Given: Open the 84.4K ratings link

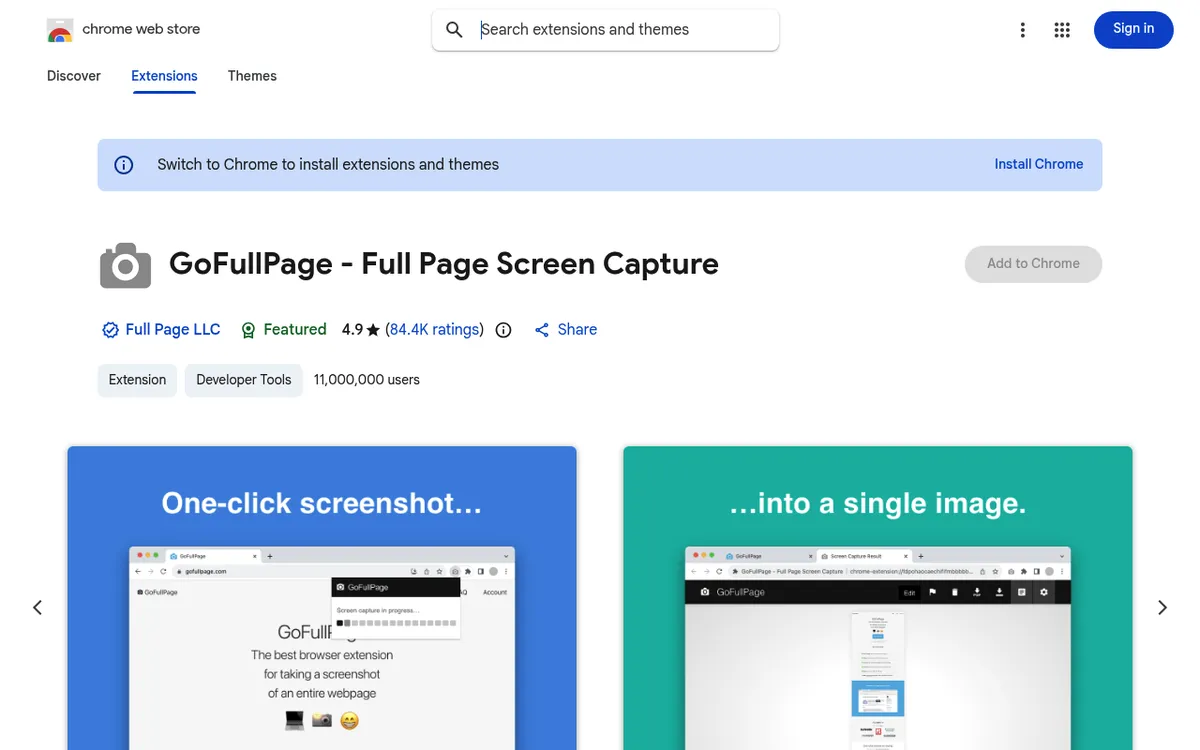Looking at the screenshot, I should tap(434, 330).
